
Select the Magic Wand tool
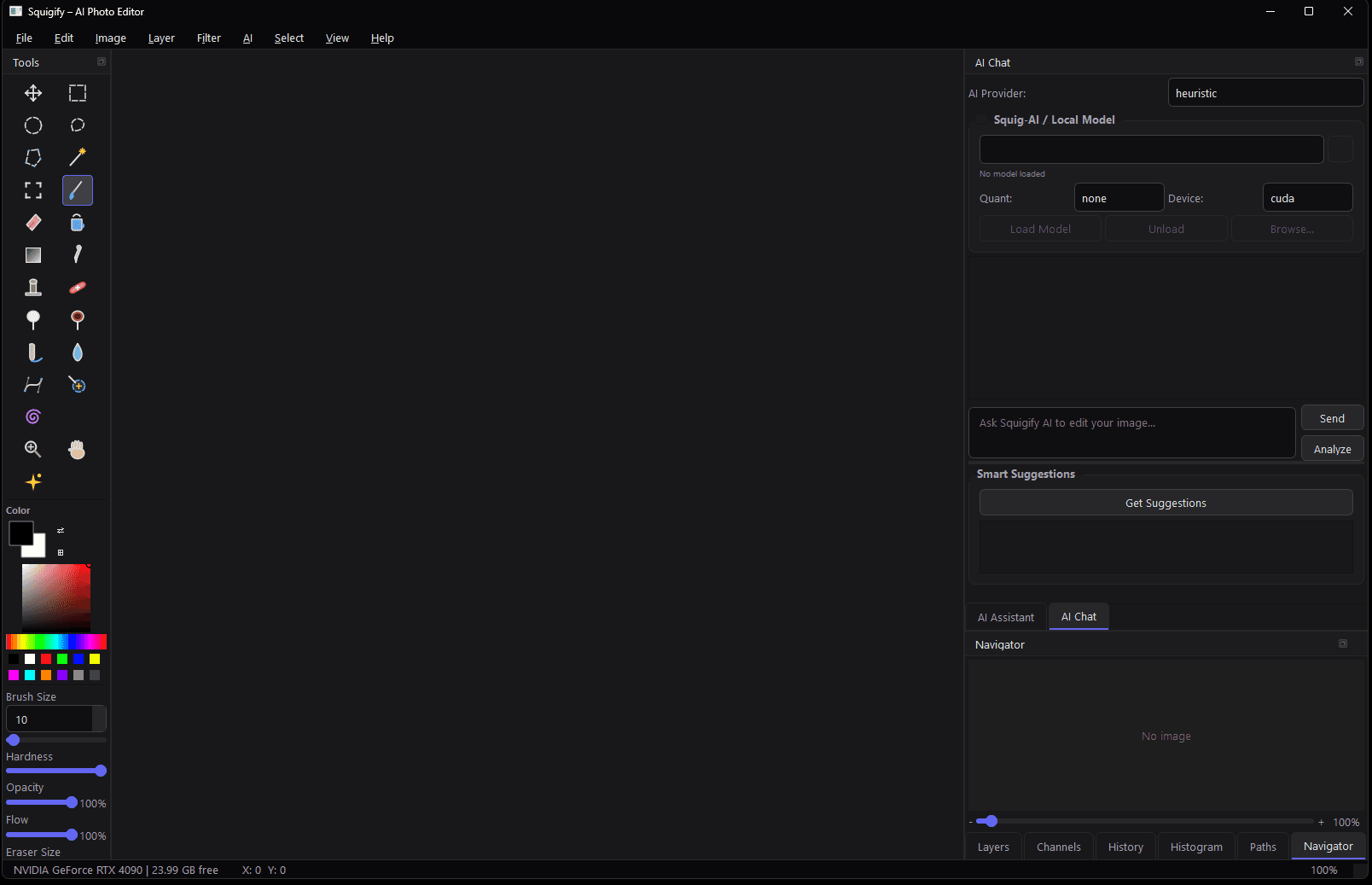click(78, 158)
